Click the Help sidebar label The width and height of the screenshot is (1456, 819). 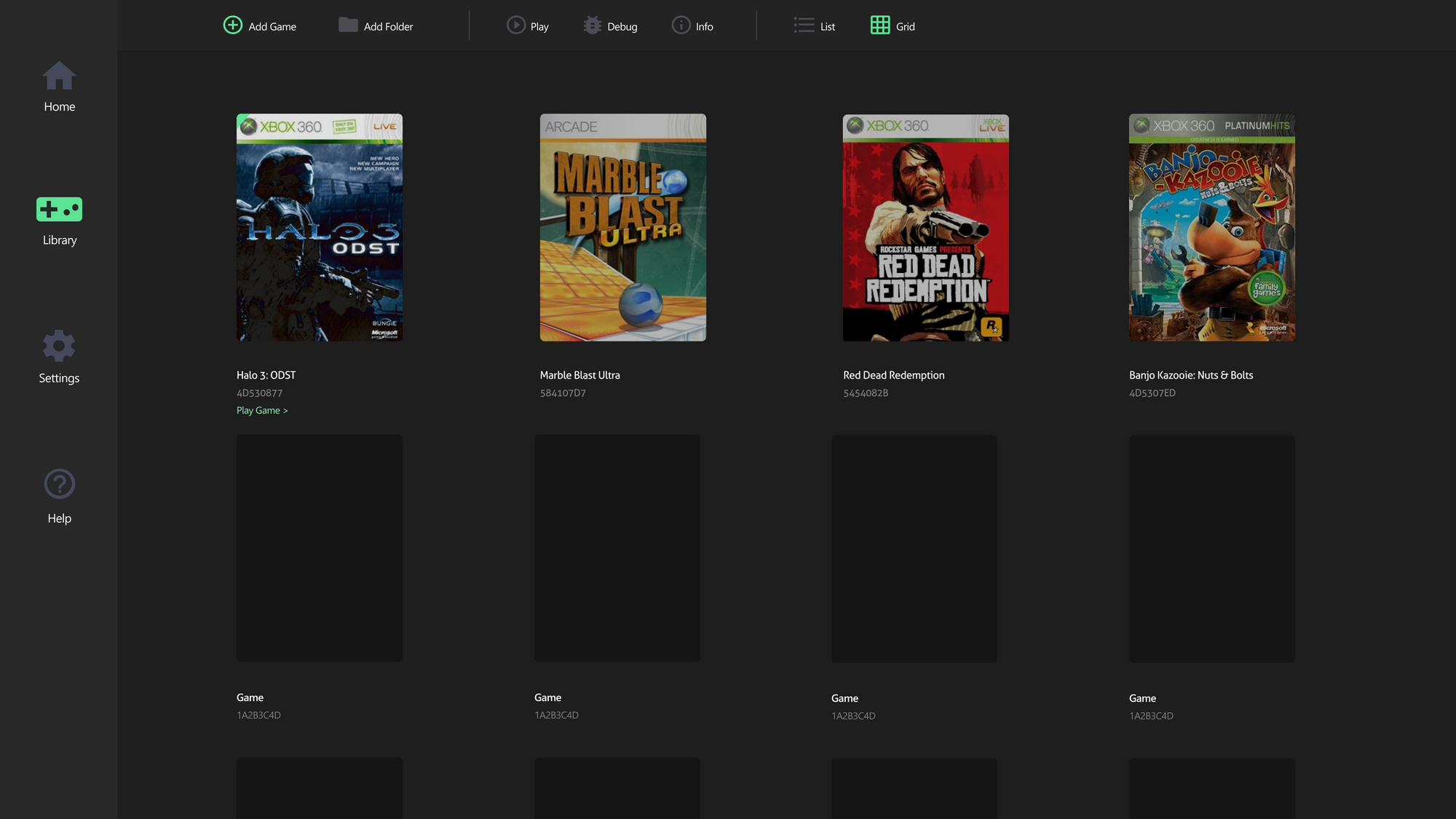(59, 518)
